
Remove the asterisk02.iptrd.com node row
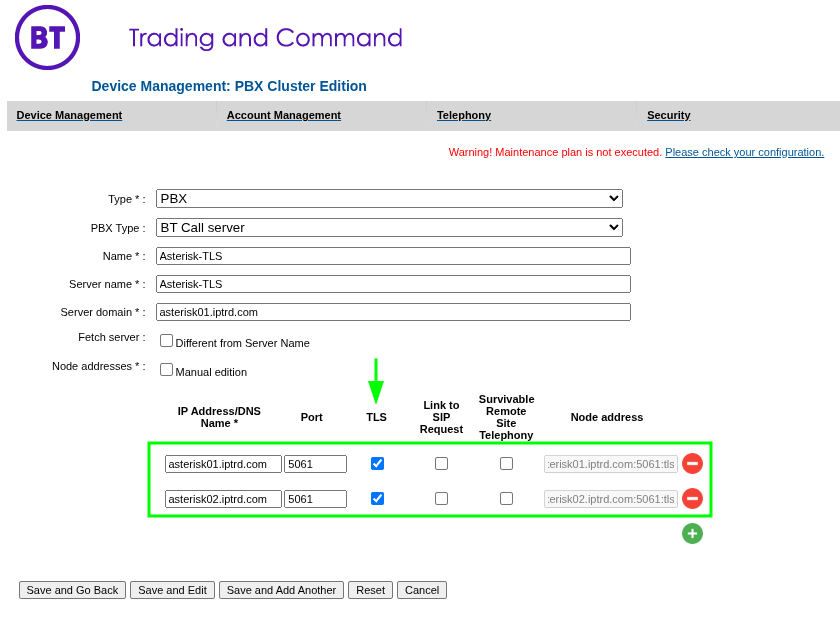tap(692, 498)
